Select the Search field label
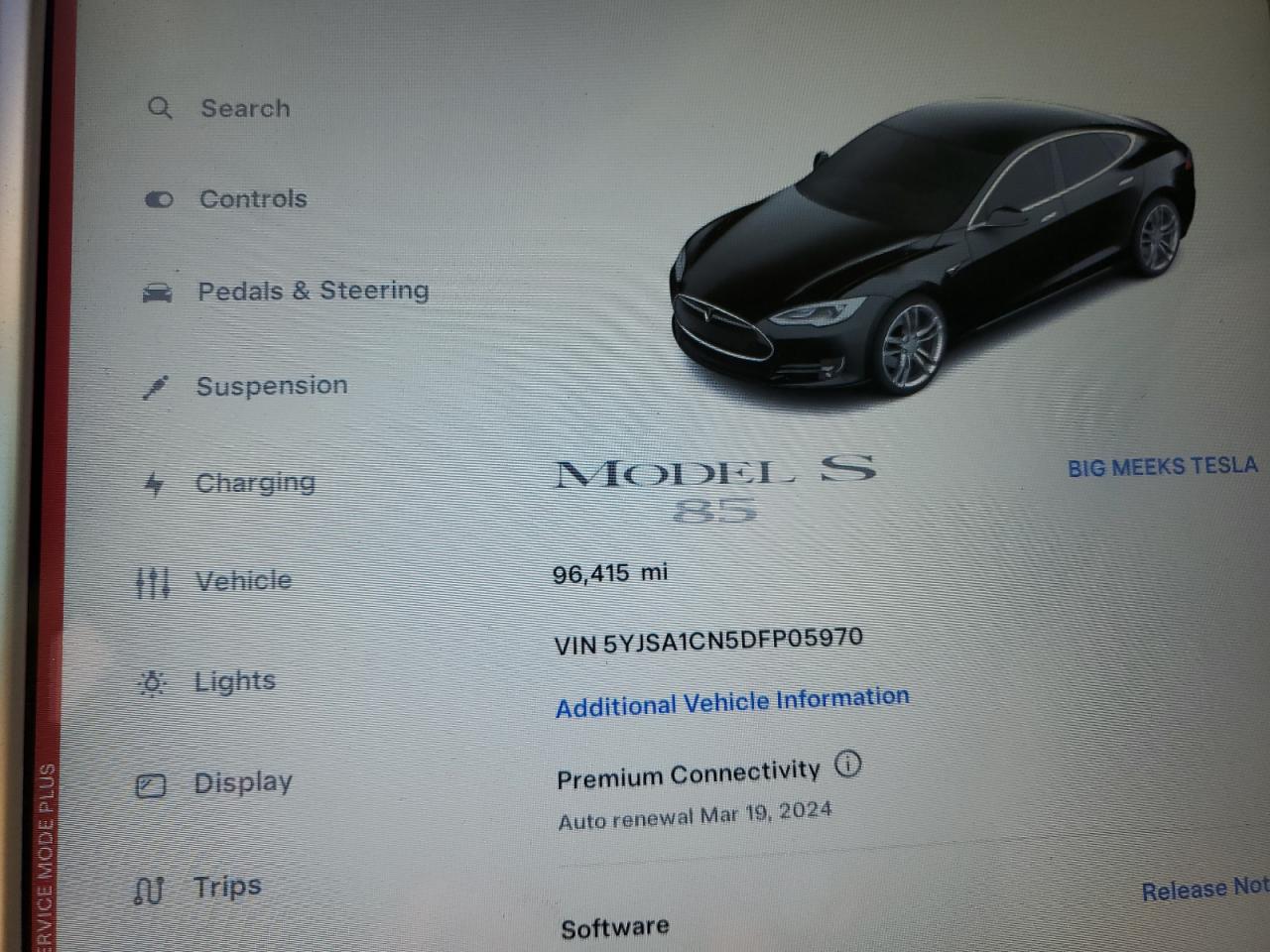The height and width of the screenshot is (952, 1270). 245,108
